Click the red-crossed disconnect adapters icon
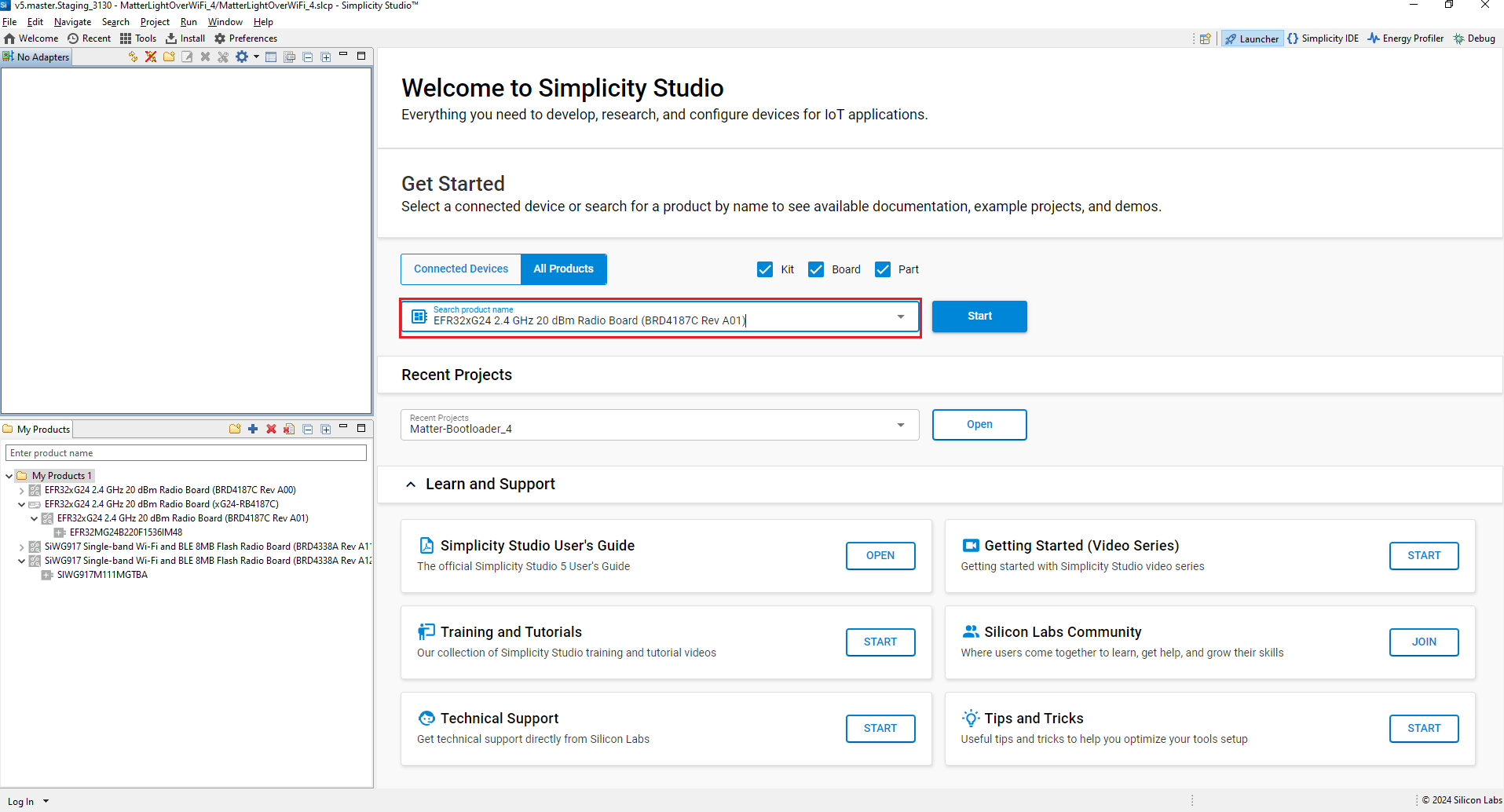This screenshot has height=812, width=1504. (151, 57)
